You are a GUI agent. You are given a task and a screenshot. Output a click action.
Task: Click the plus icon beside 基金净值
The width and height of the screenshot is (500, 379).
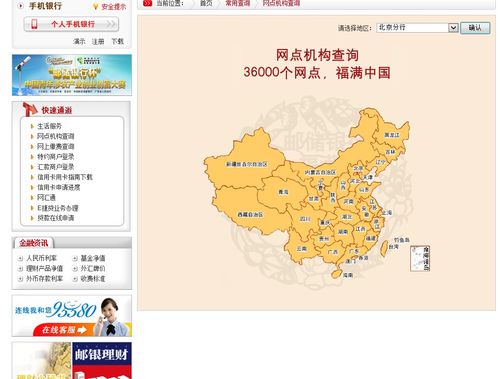75,258
